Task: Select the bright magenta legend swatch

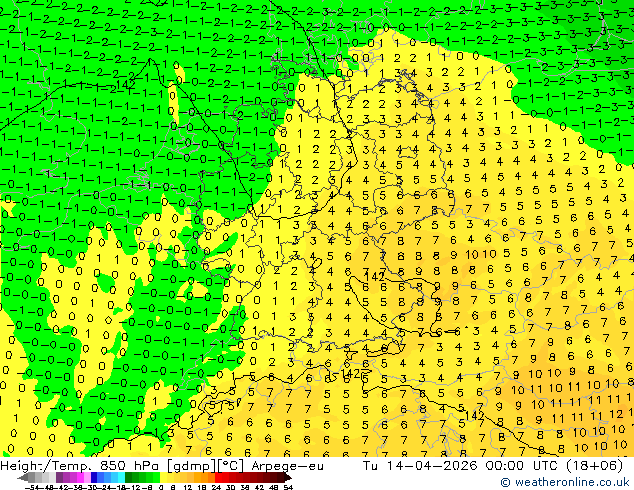Action: (80, 477)
